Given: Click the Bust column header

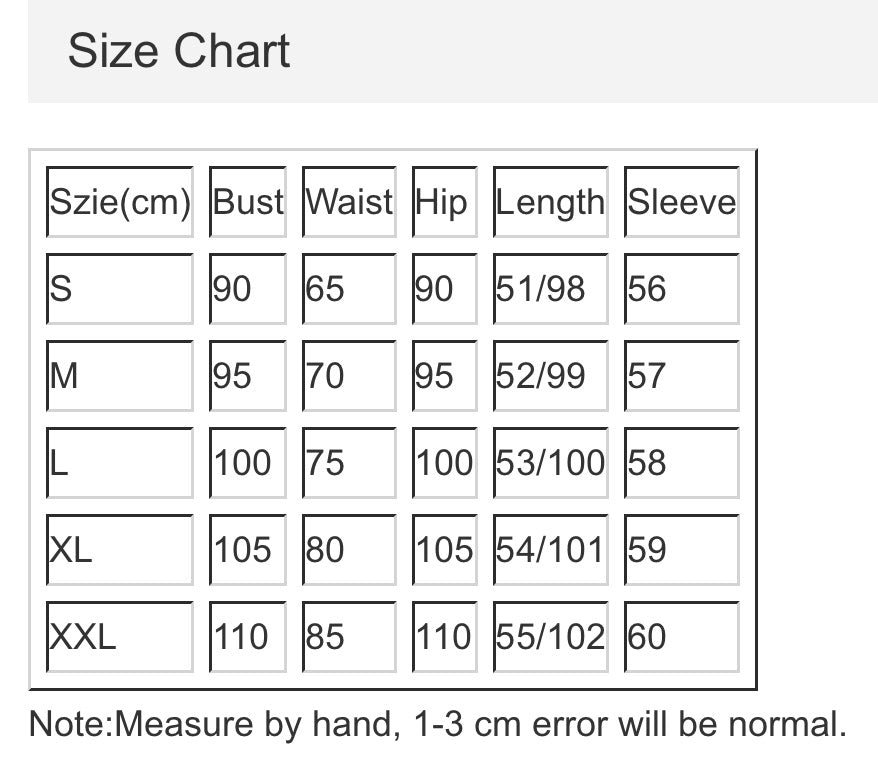Looking at the screenshot, I should tap(248, 202).
